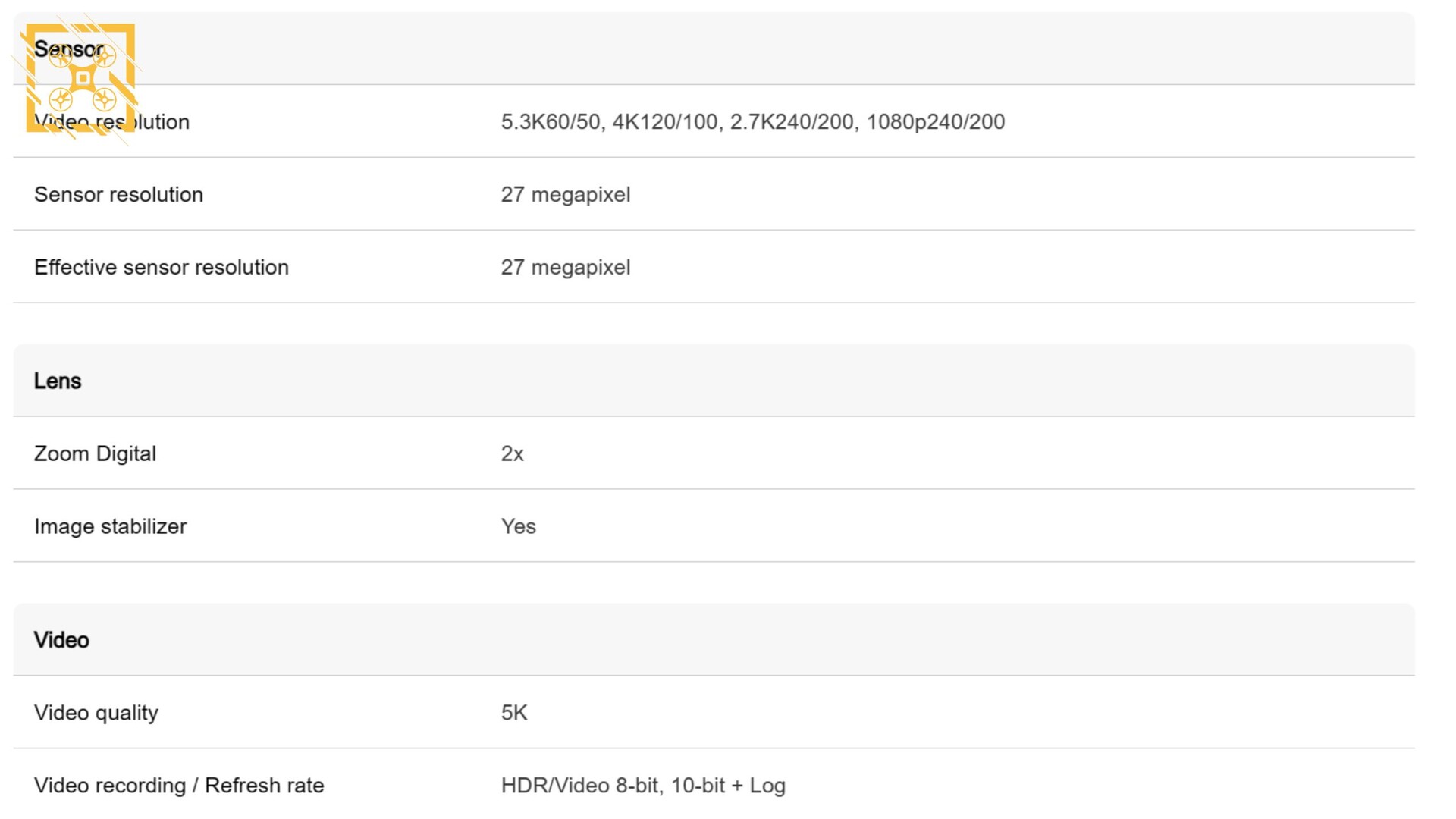Viewport: 1456px width, 819px height.
Task: Click the 5.3K60/50 video resolution value
Action: 551,122
